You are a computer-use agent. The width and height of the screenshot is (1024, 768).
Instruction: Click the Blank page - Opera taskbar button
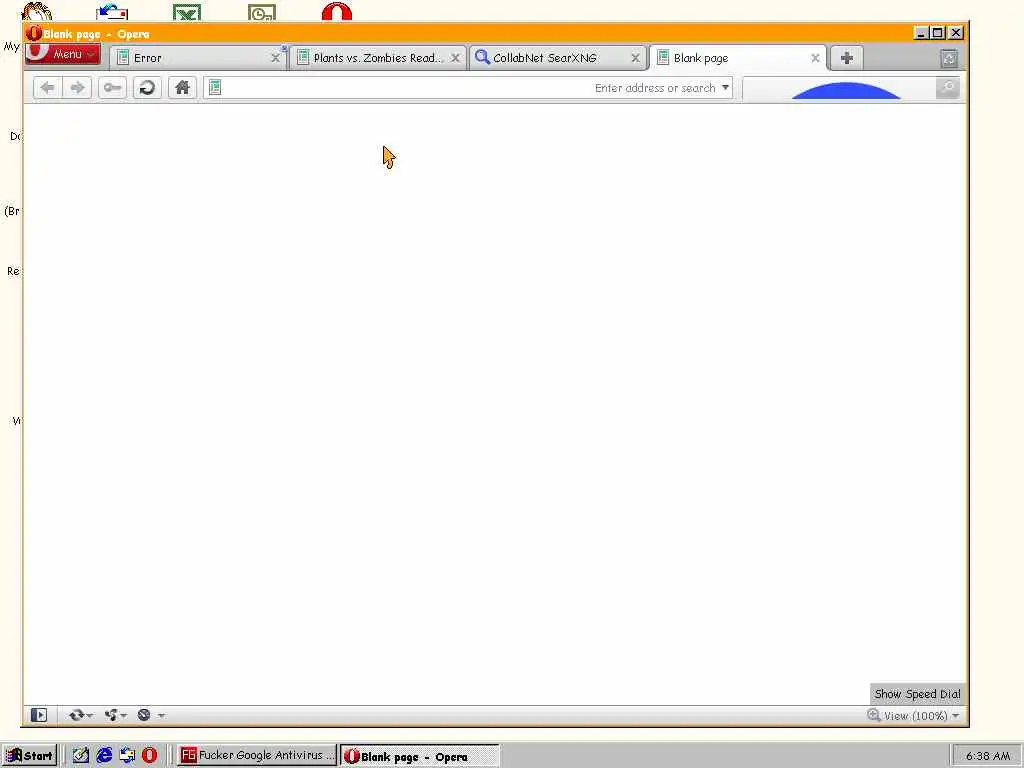pyautogui.click(x=419, y=756)
